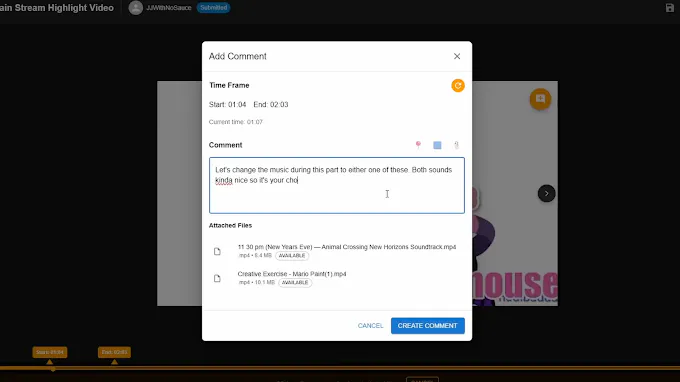Click the orange add comment icon on video
This screenshot has width=680, height=382.
tap(540, 99)
